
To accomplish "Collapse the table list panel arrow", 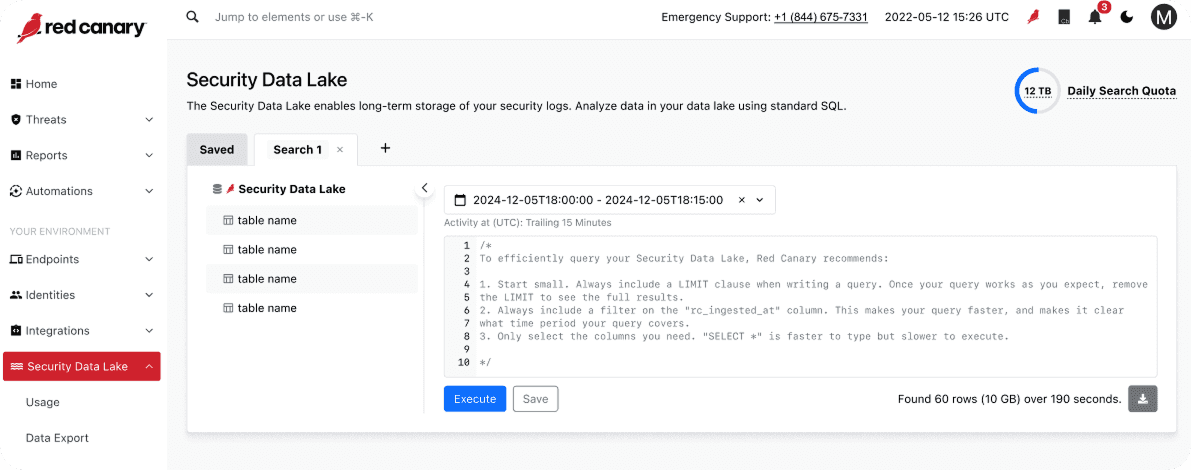I will tap(425, 188).
